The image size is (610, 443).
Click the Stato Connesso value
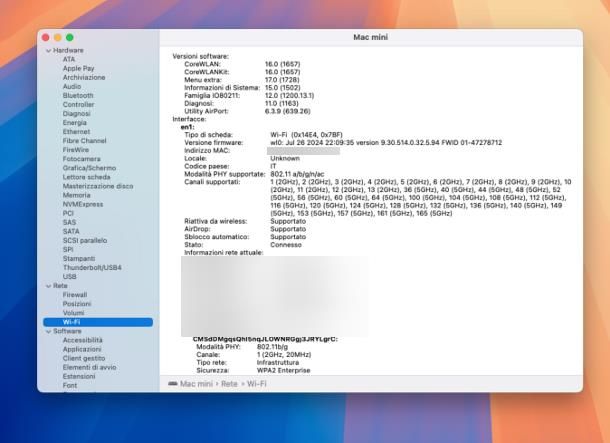[286, 245]
